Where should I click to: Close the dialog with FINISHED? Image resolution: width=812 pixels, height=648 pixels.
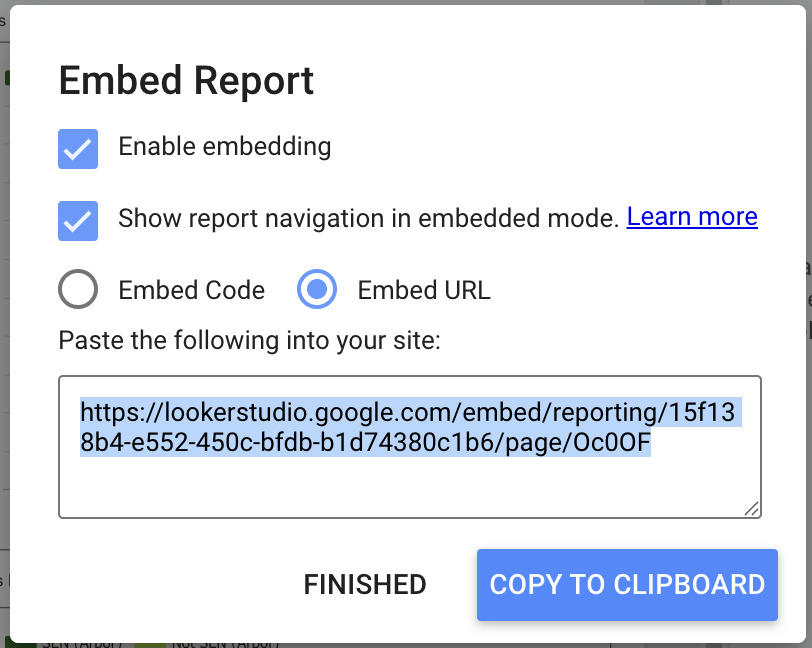(x=365, y=584)
